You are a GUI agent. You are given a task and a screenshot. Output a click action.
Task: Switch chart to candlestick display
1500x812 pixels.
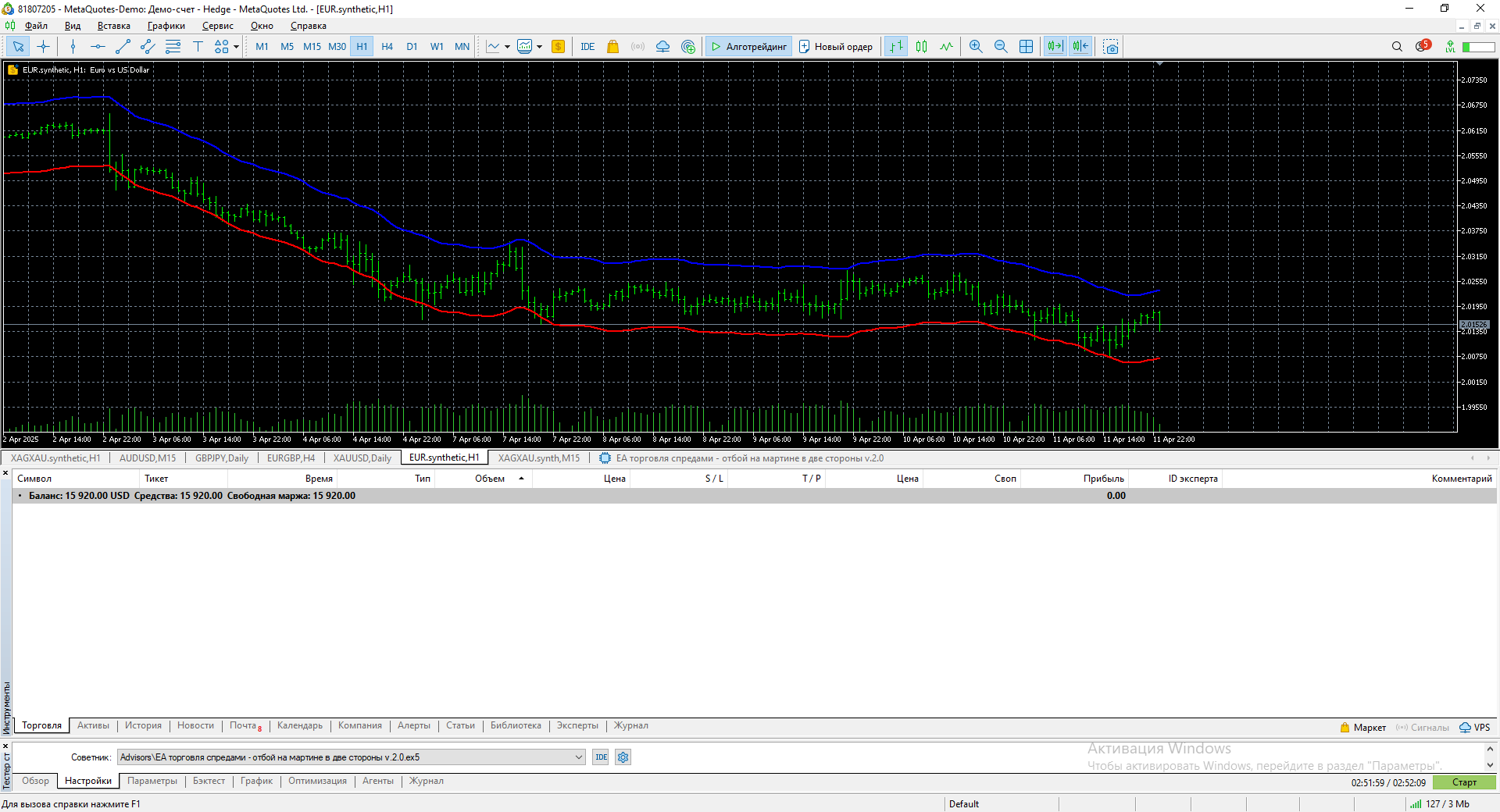[x=921, y=47]
